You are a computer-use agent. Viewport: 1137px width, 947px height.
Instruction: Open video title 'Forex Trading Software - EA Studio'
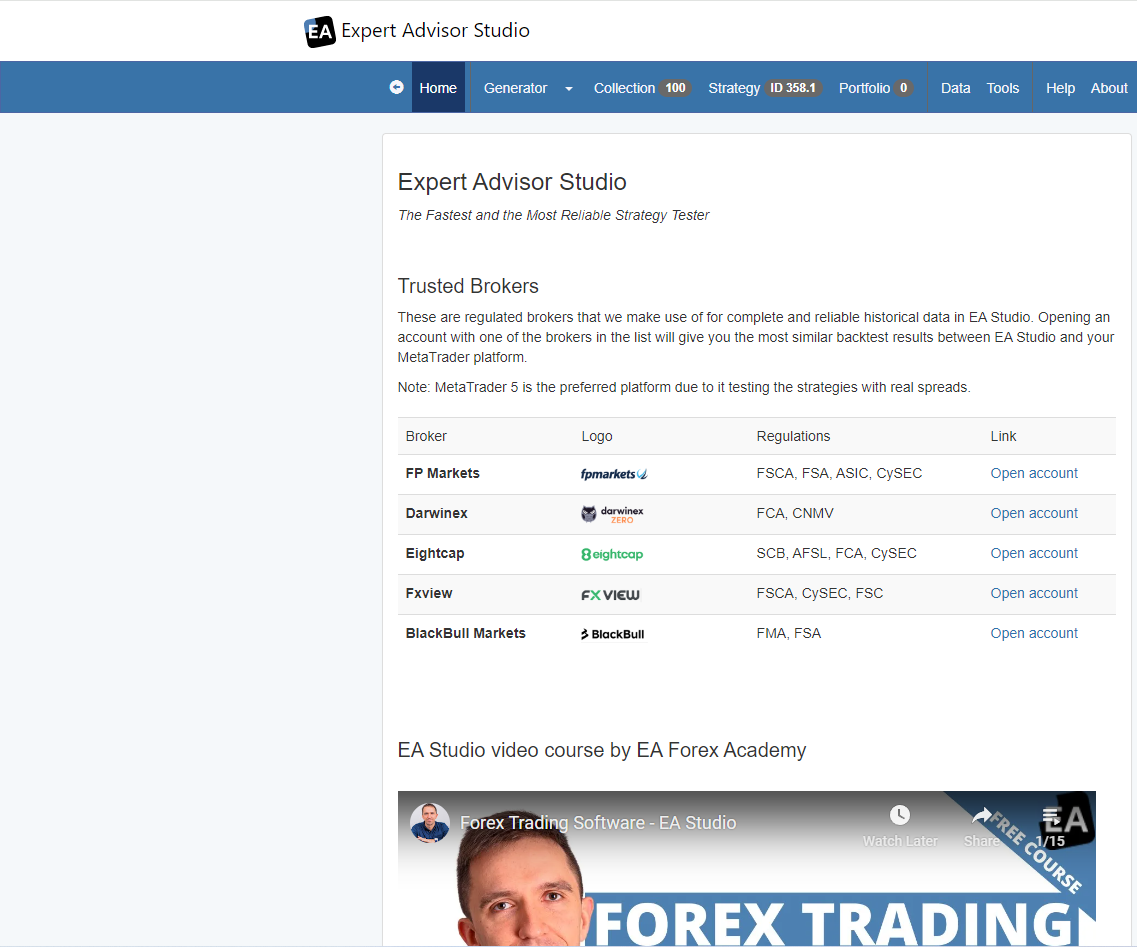(598, 822)
